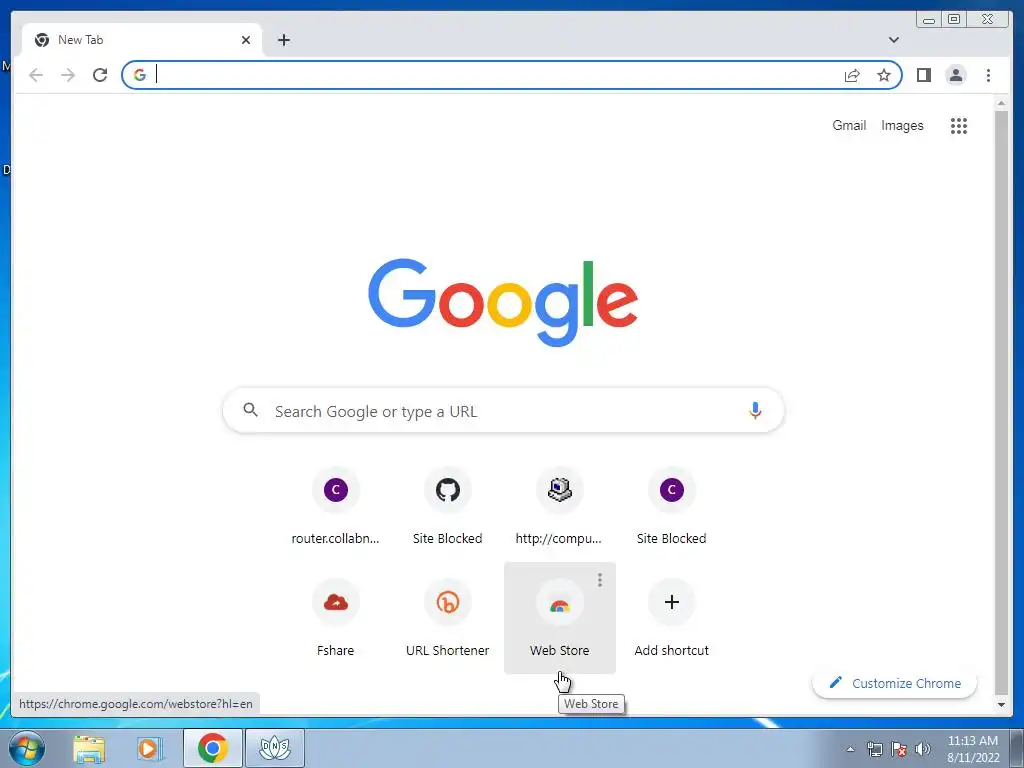Open the second purple Site Blocked shortcut
1024x768 pixels.
(x=671, y=507)
